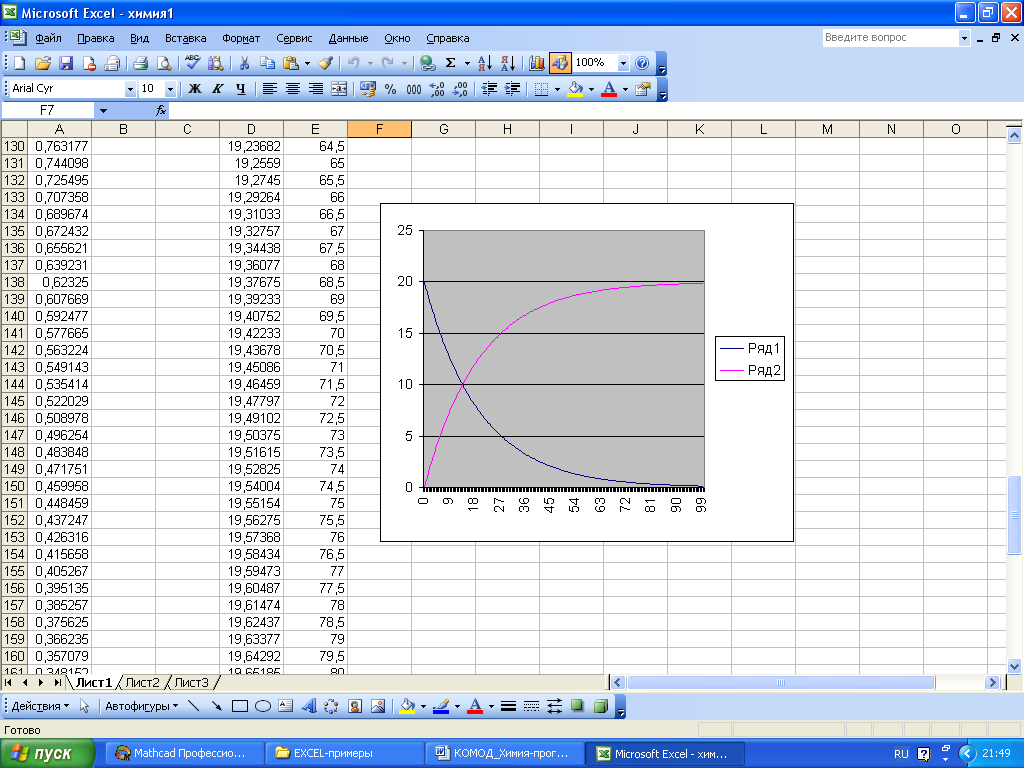The width and height of the screenshot is (1024, 768).
Task: Insert WordArt from the drawing toolbar
Action: point(308,706)
